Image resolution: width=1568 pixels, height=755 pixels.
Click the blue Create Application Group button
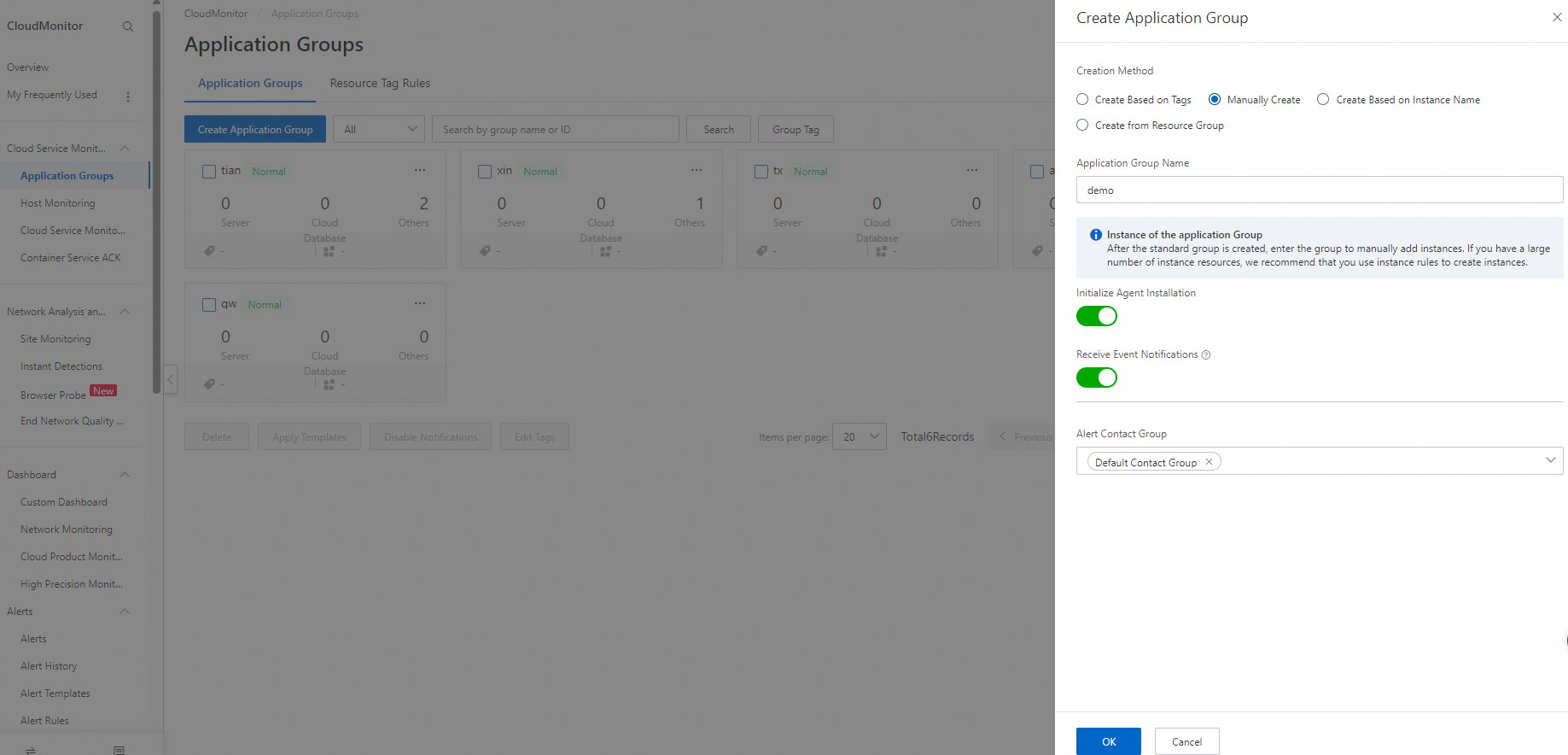pyautogui.click(x=255, y=129)
